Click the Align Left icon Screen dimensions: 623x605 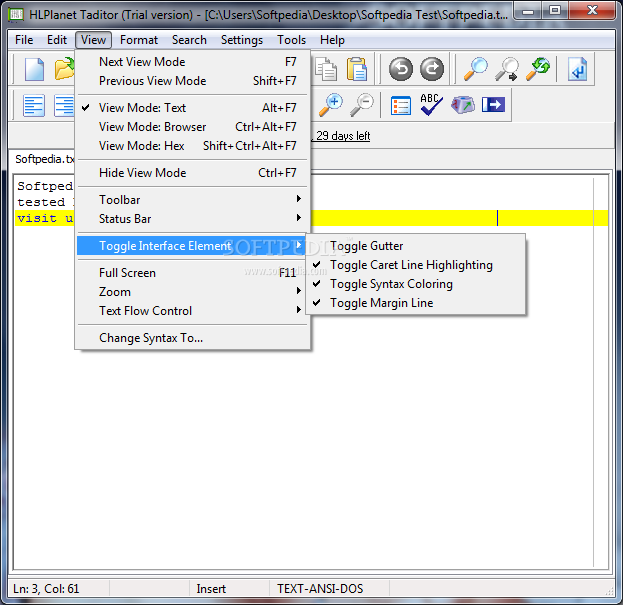click(x=34, y=105)
